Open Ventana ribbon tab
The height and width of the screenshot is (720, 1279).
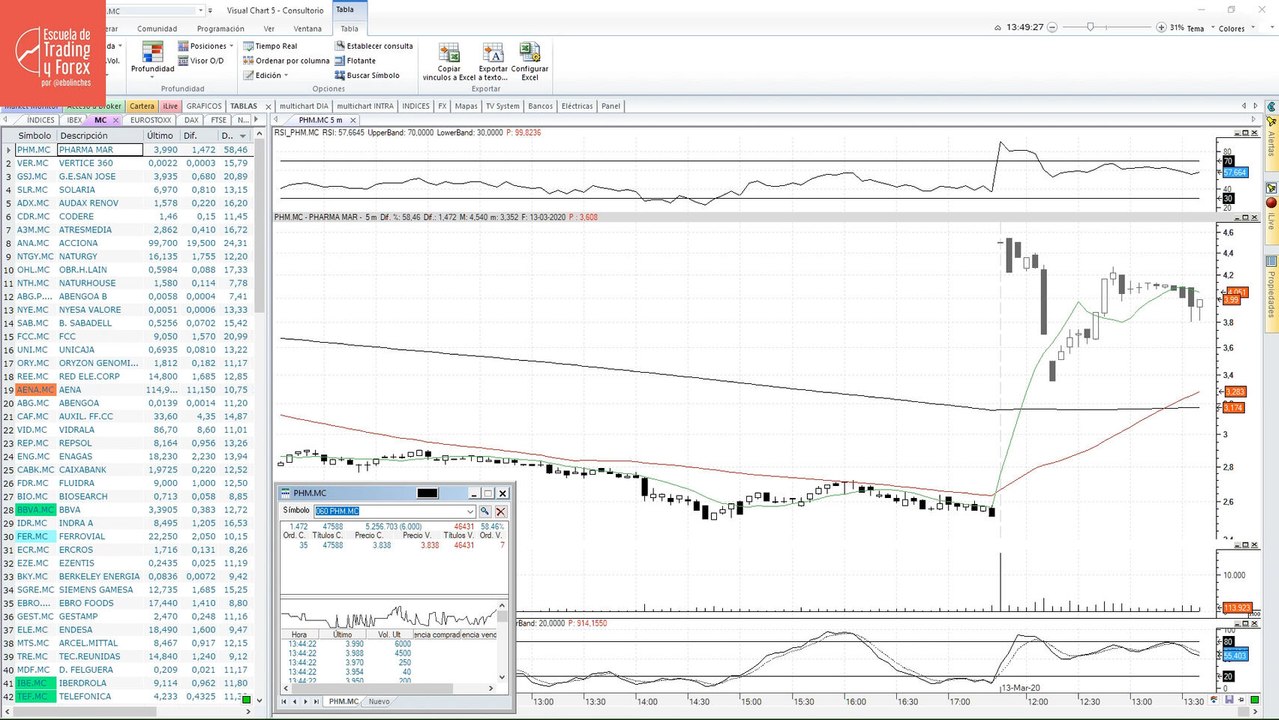click(307, 28)
